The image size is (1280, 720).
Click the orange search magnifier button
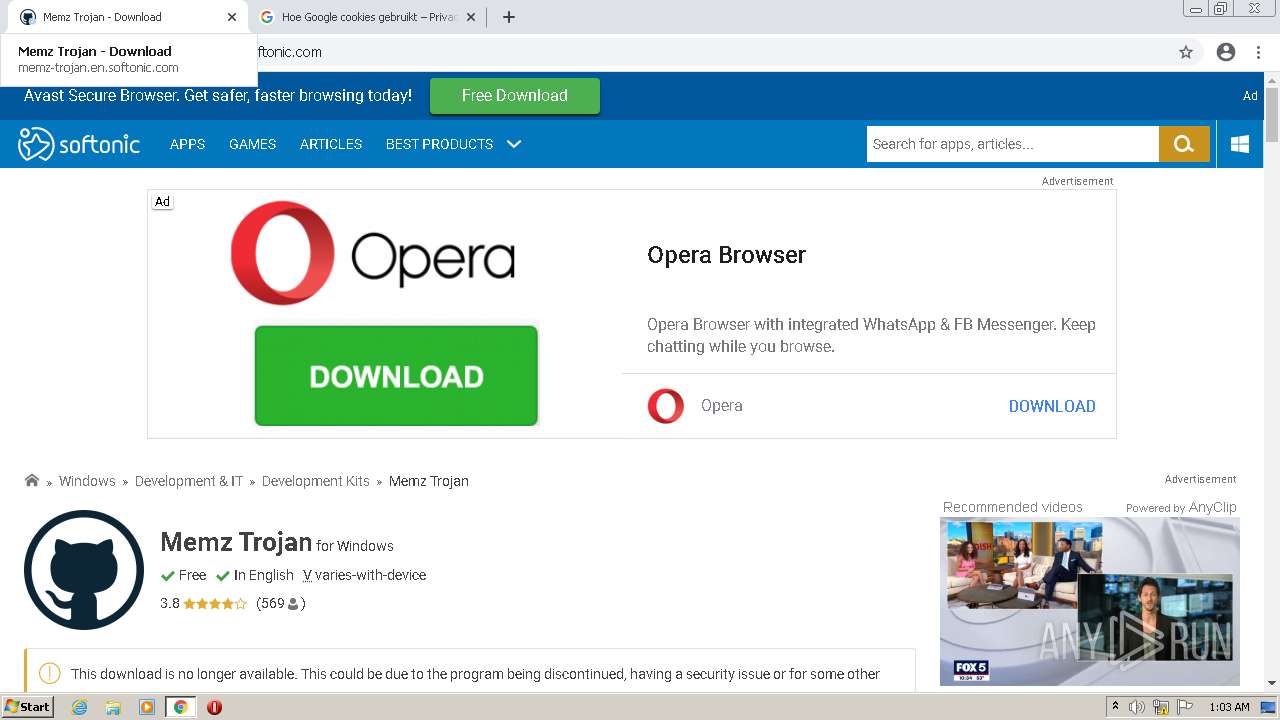tap(1184, 144)
